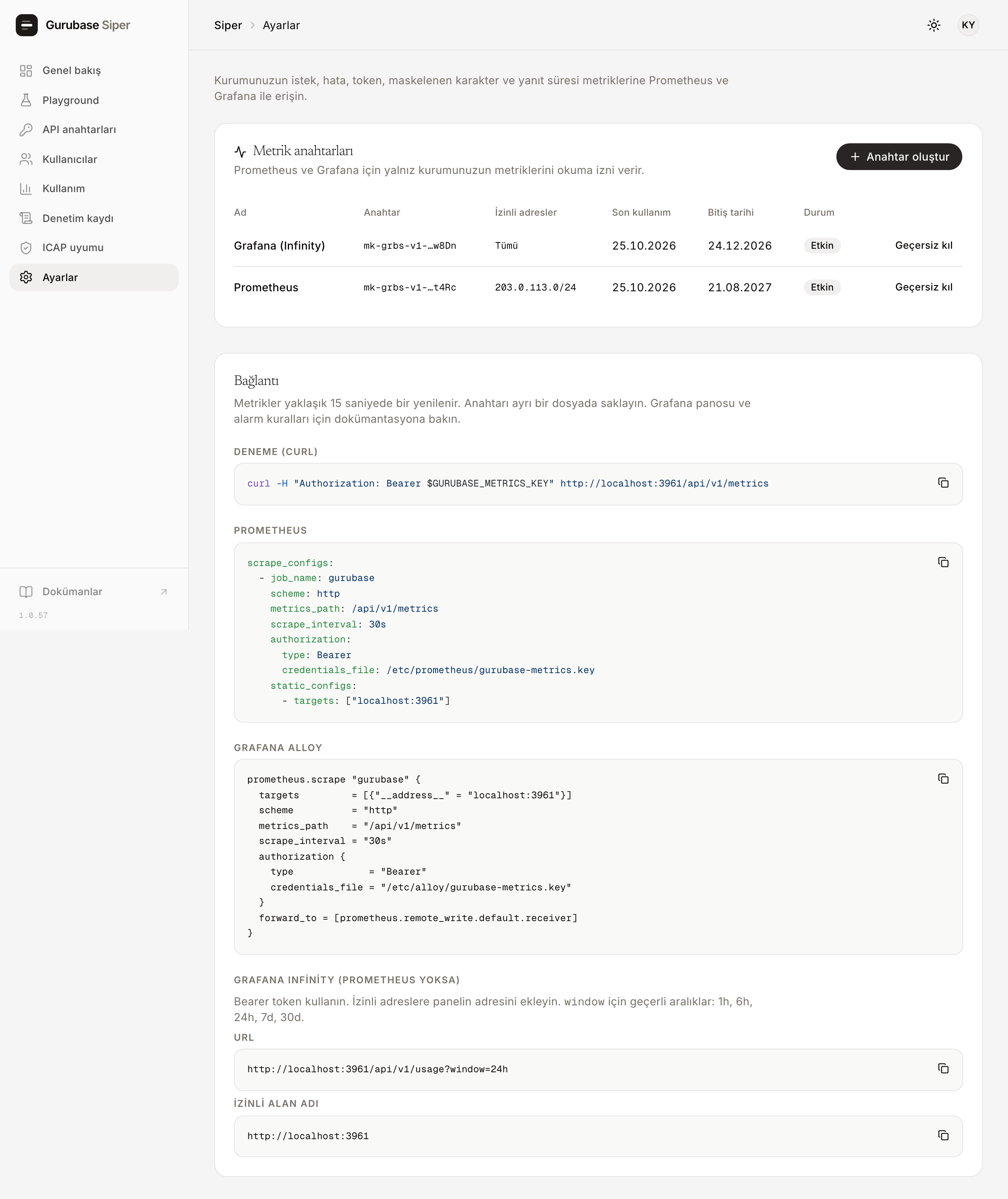1008x1199 pixels.
Task: Open the API anahtarları section
Action: pos(94,130)
